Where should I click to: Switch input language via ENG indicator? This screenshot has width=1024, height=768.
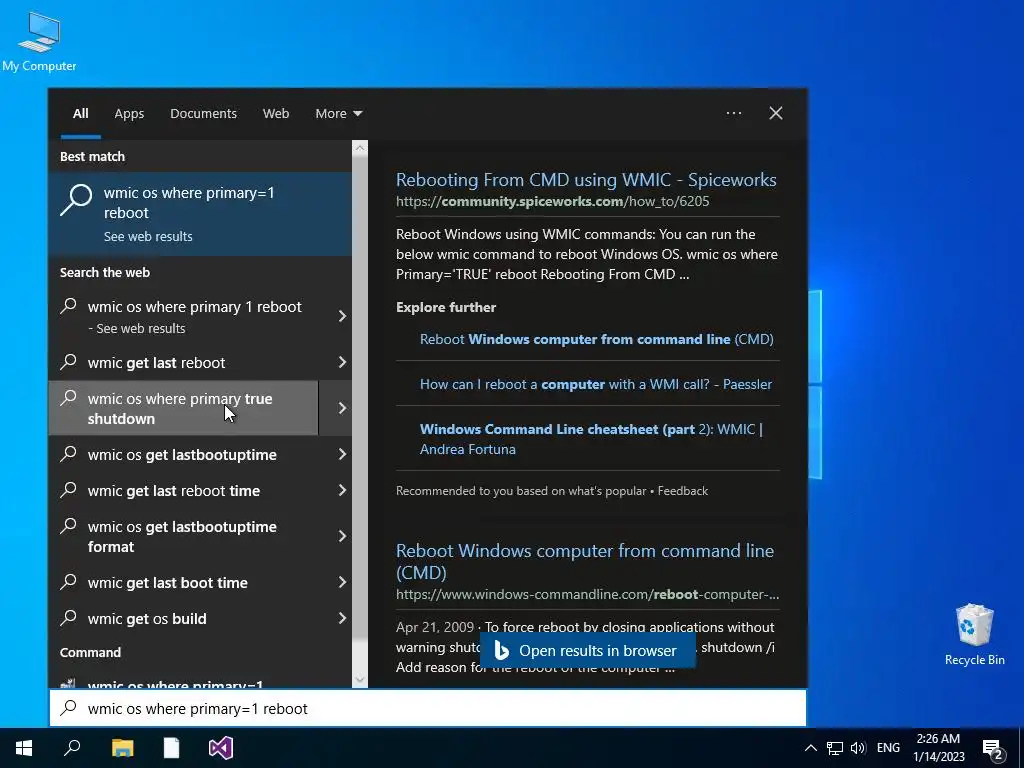pos(888,748)
